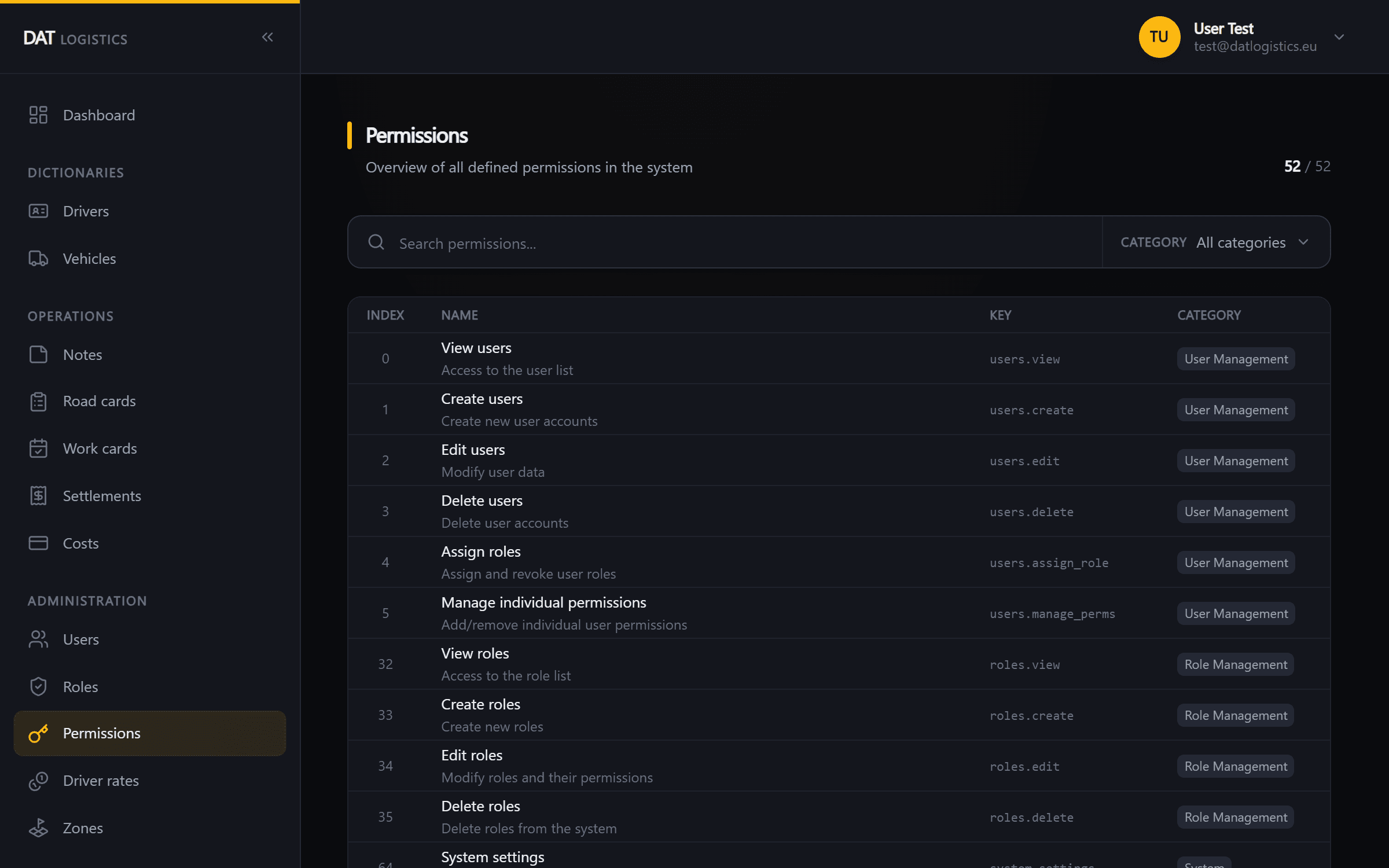Click the users.manage_perms key
The width and height of the screenshot is (1389, 868).
click(x=1052, y=613)
